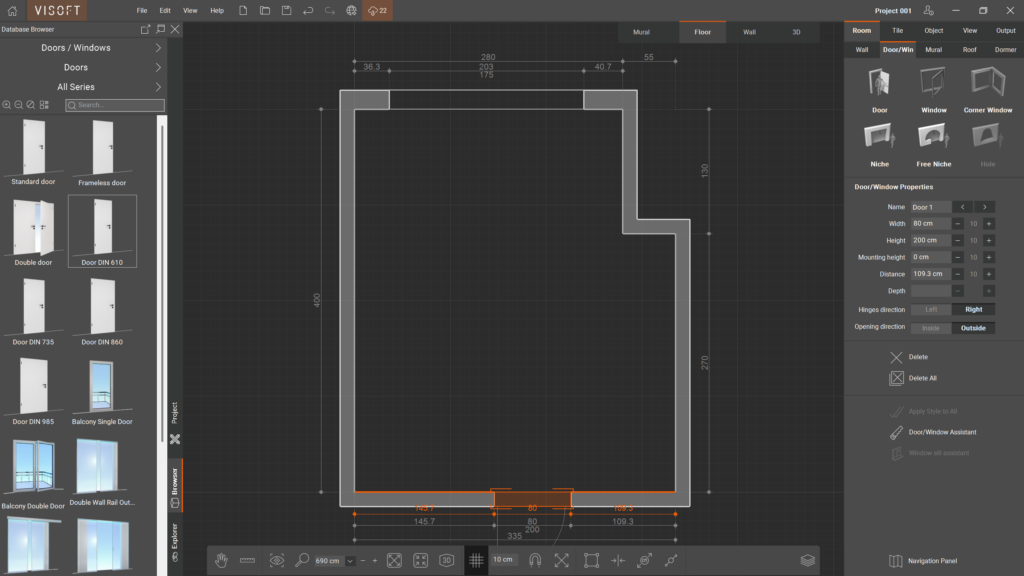
Task: Increase Distance with plus button
Action: coord(989,274)
